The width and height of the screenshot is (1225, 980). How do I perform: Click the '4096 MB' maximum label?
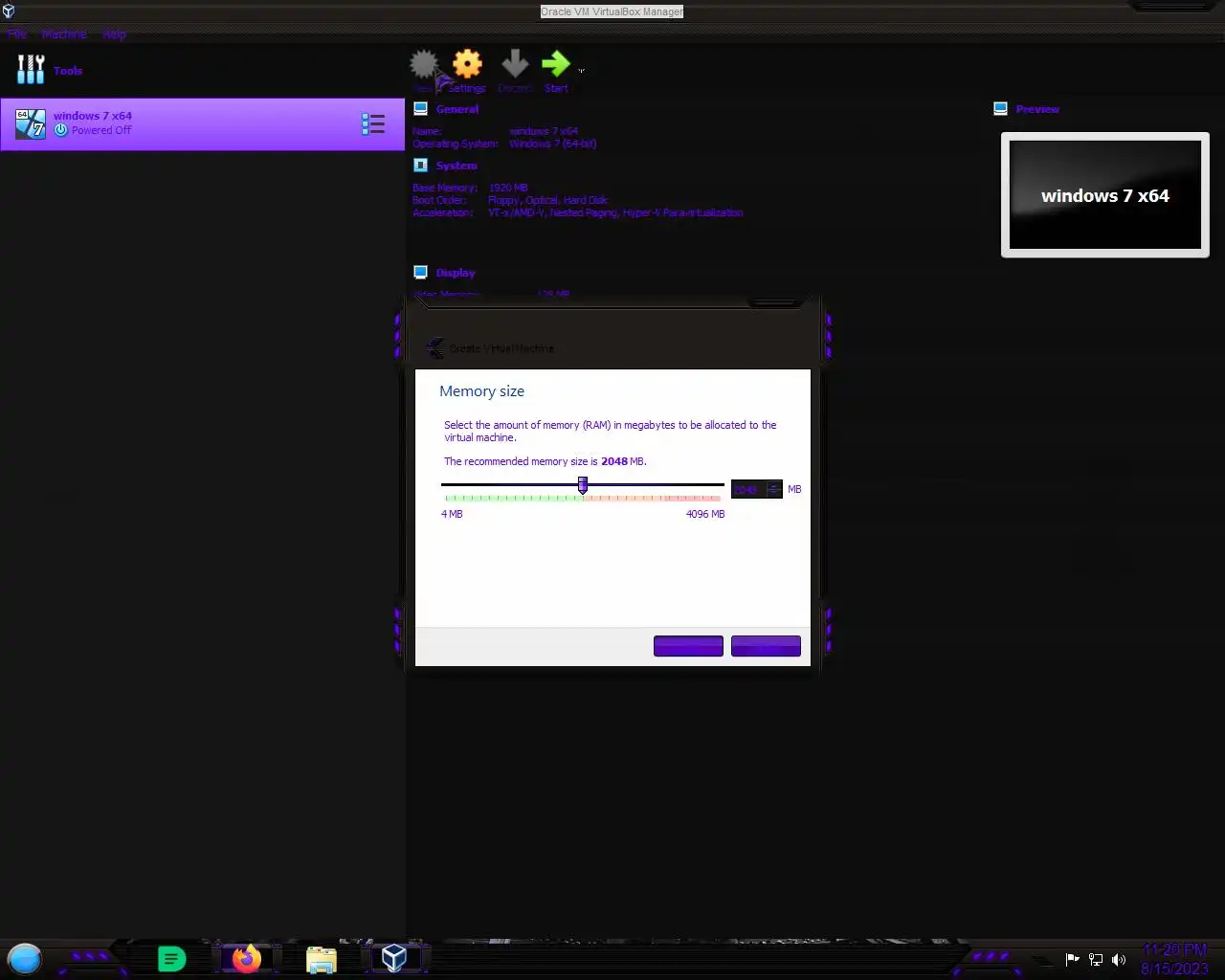click(x=705, y=514)
